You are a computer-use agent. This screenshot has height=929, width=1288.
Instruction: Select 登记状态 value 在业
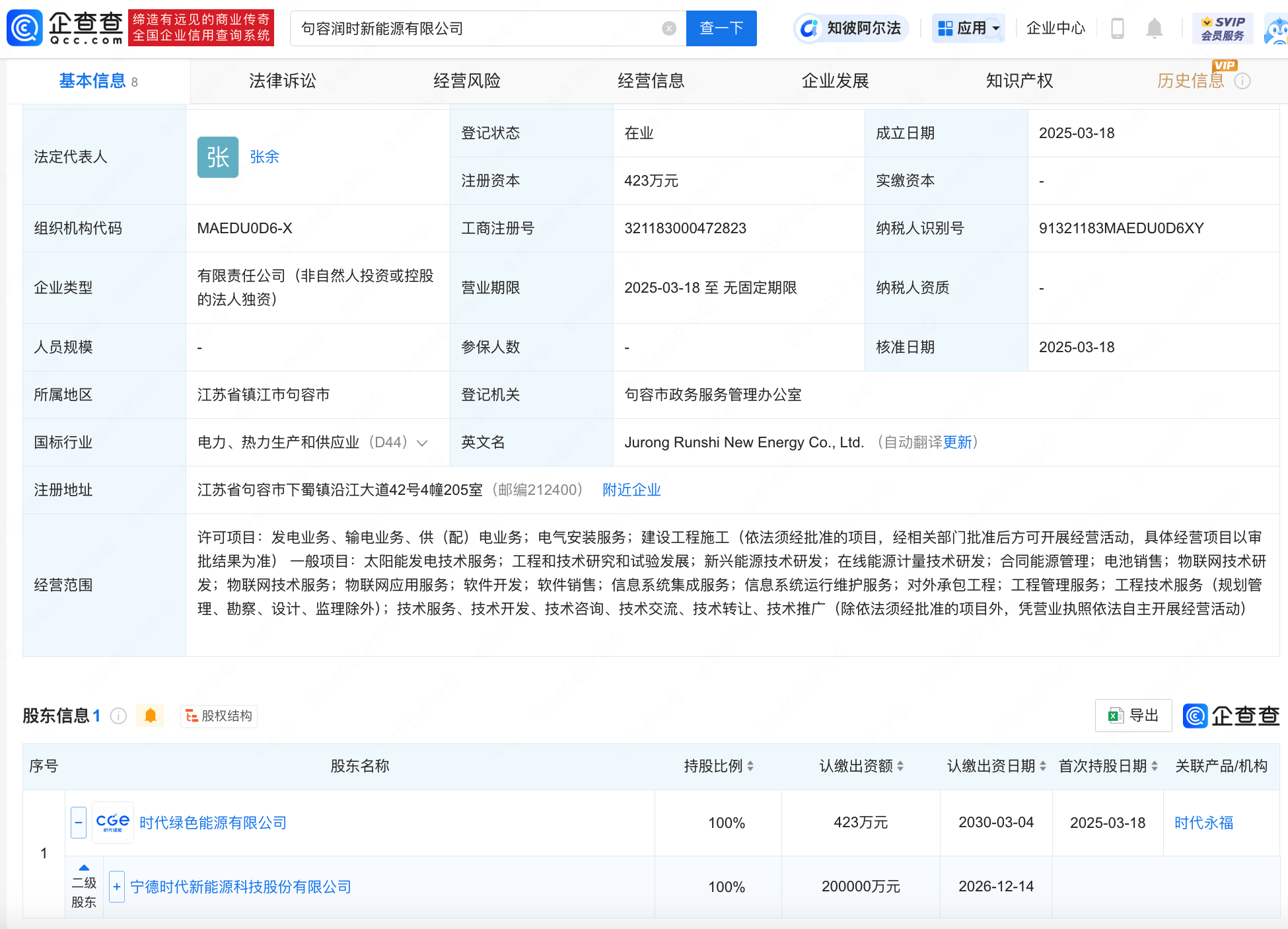click(x=639, y=133)
